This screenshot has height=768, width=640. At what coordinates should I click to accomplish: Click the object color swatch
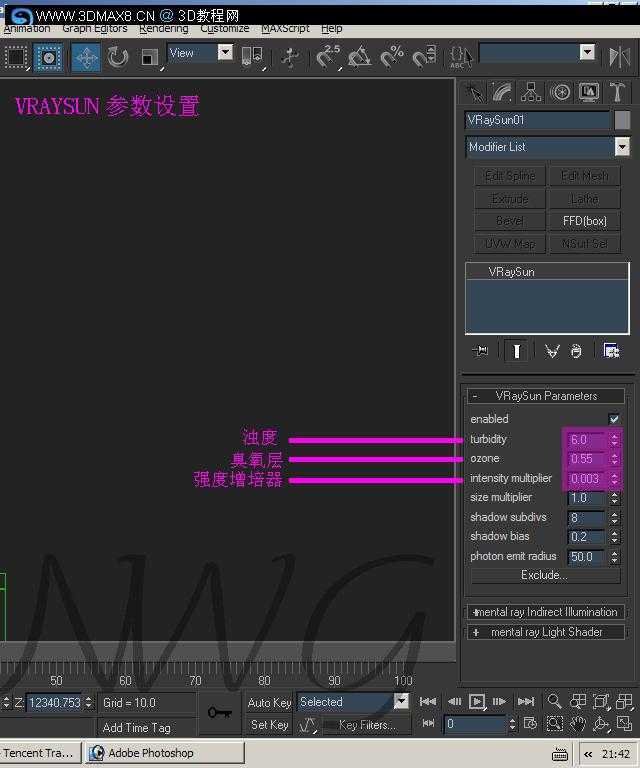[622, 120]
